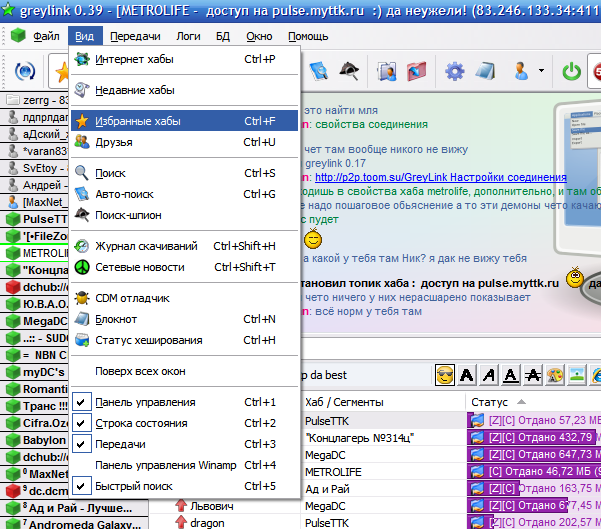This screenshot has width=601, height=529.
Task: Click the reconnect toolbar icon
Action: click(25, 71)
